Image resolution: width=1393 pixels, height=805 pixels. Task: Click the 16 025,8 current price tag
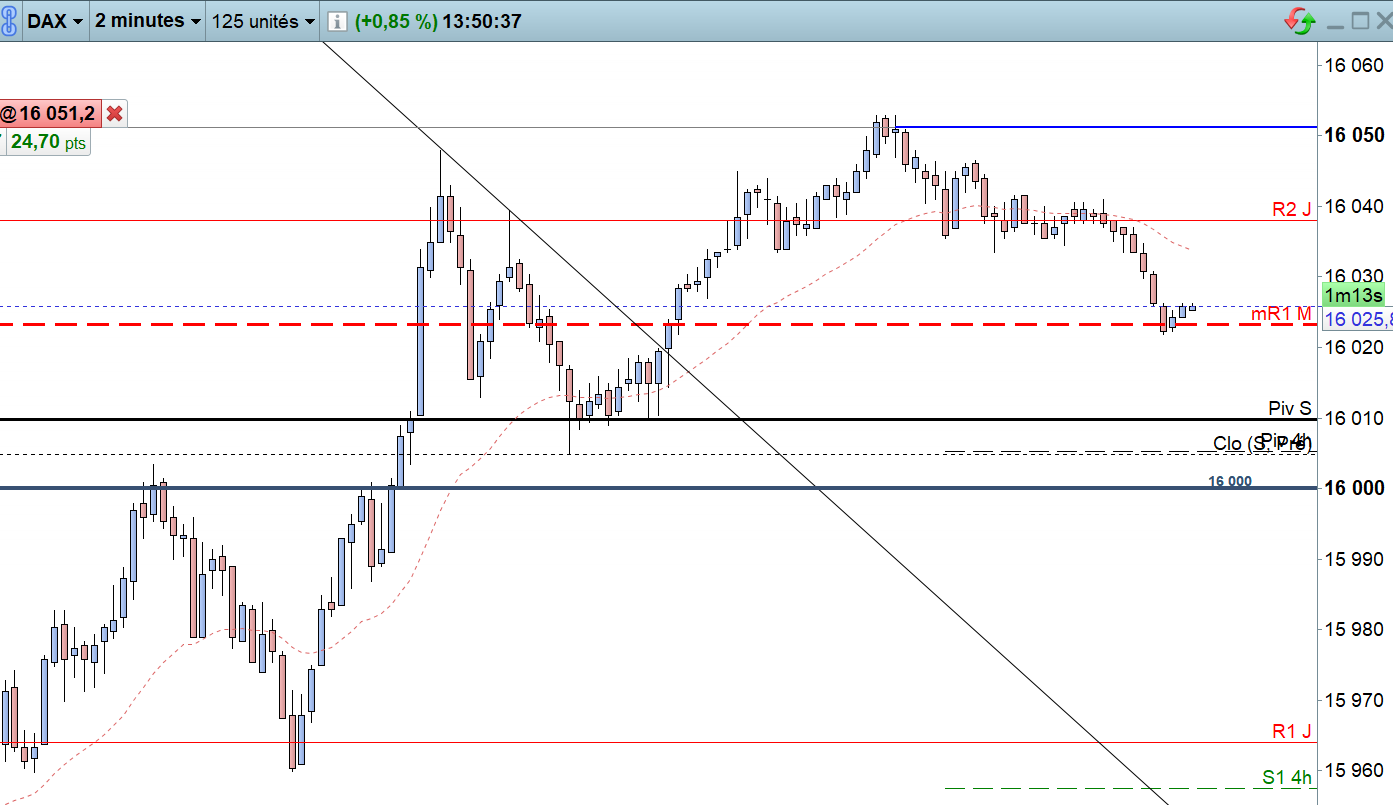point(1357,320)
